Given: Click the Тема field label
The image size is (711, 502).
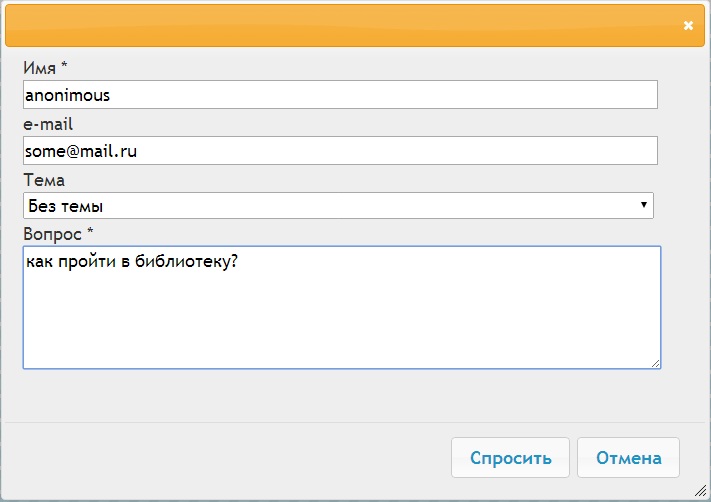Looking at the screenshot, I should tap(44, 180).
